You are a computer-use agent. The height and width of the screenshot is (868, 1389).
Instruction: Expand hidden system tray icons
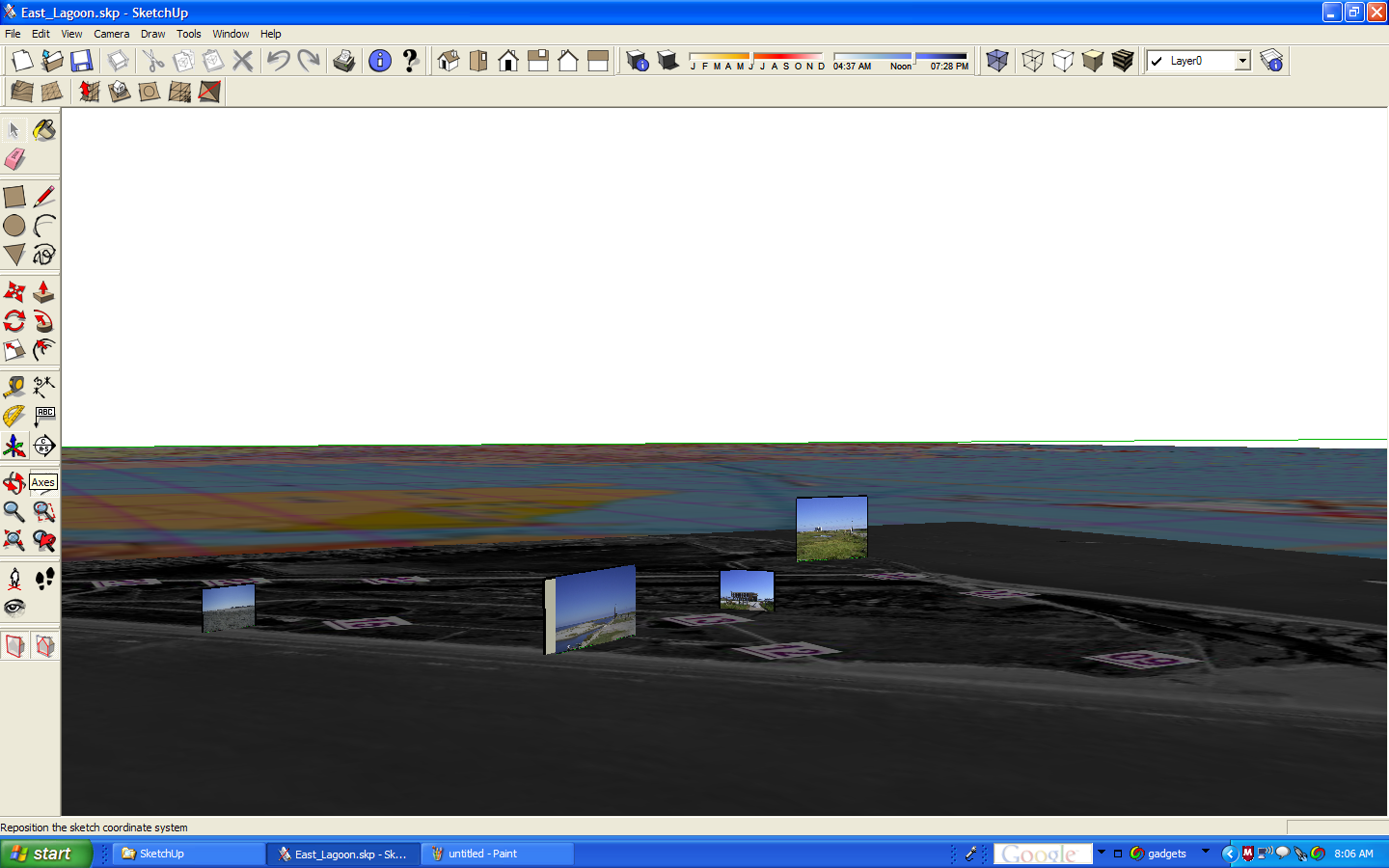(1229, 854)
